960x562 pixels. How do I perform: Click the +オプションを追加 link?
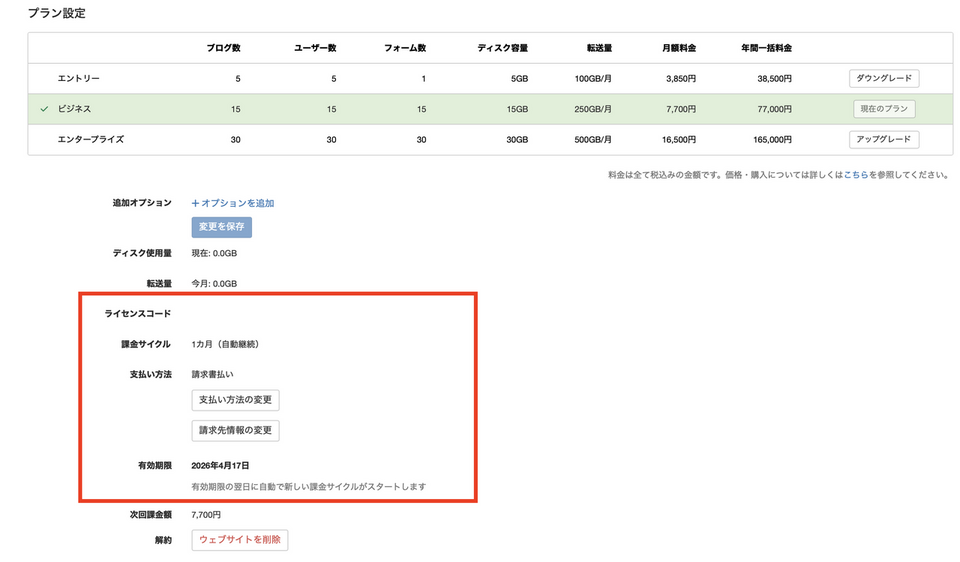(x=232, y=203)
